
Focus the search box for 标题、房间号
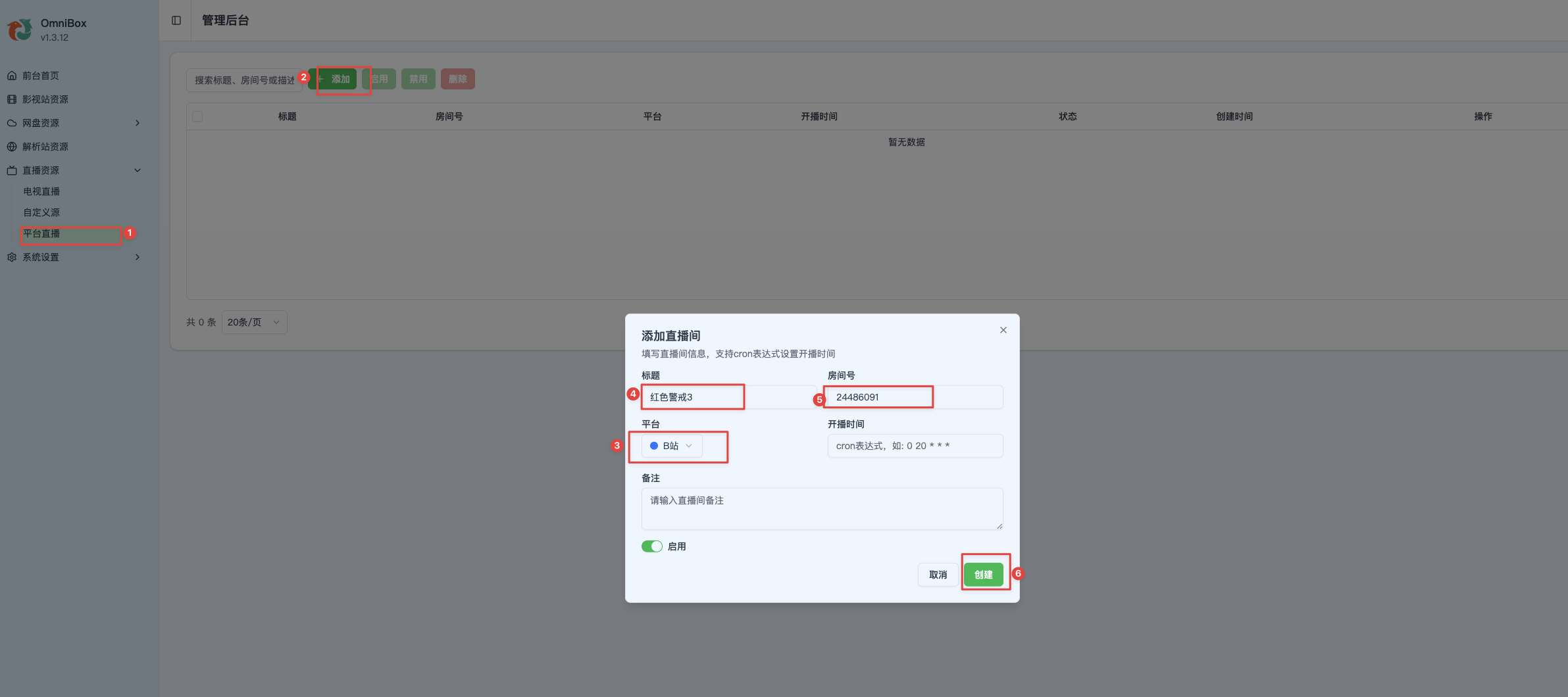pyautogui.click(x=244, y=80)
